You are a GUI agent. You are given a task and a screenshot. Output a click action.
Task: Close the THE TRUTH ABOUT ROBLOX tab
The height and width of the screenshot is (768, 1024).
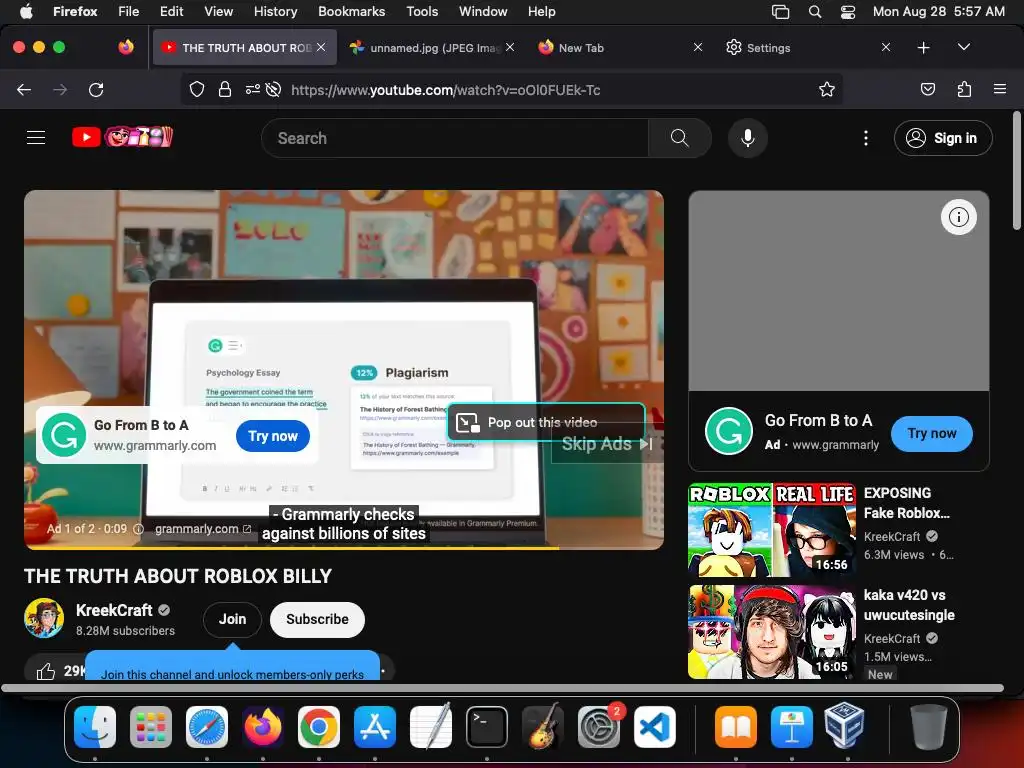[x=321, y=47]
